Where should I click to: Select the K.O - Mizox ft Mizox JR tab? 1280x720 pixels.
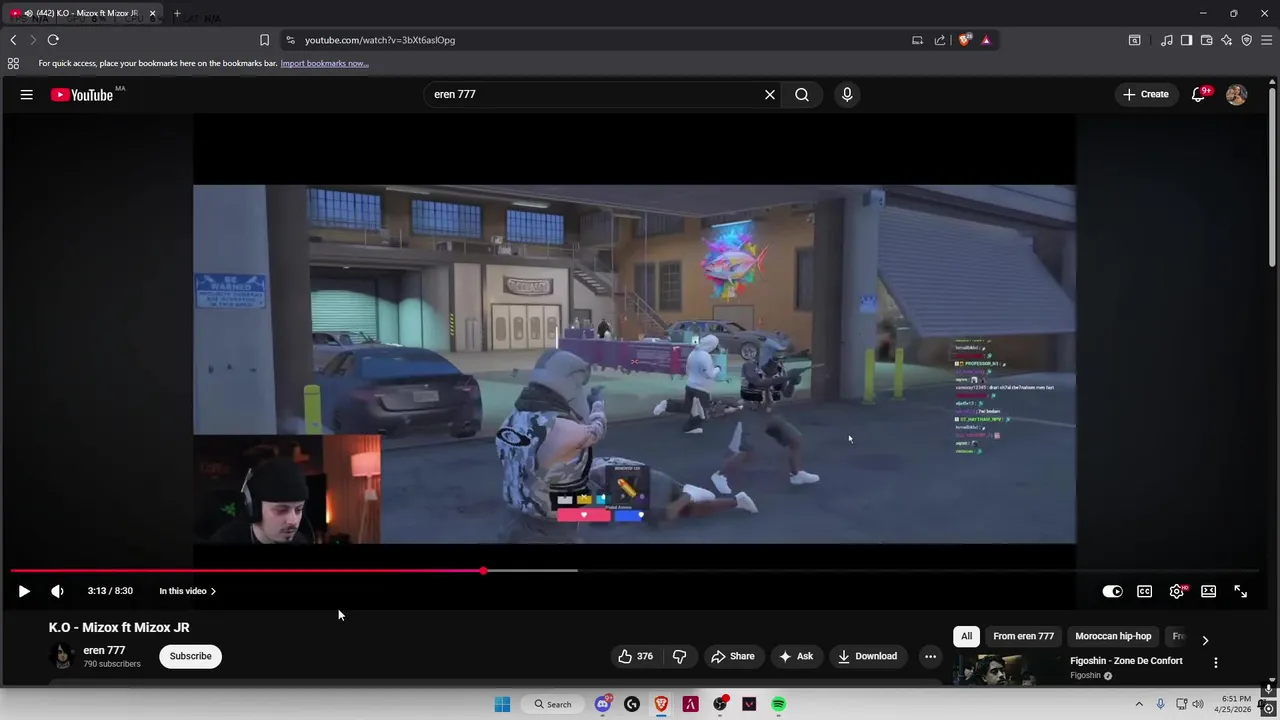83,13
